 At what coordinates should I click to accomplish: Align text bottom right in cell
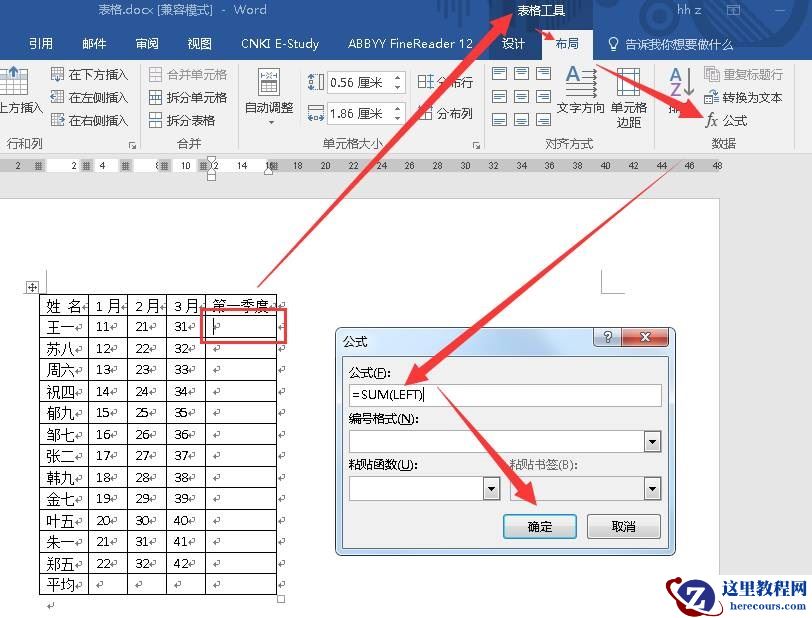coord(543,120)
